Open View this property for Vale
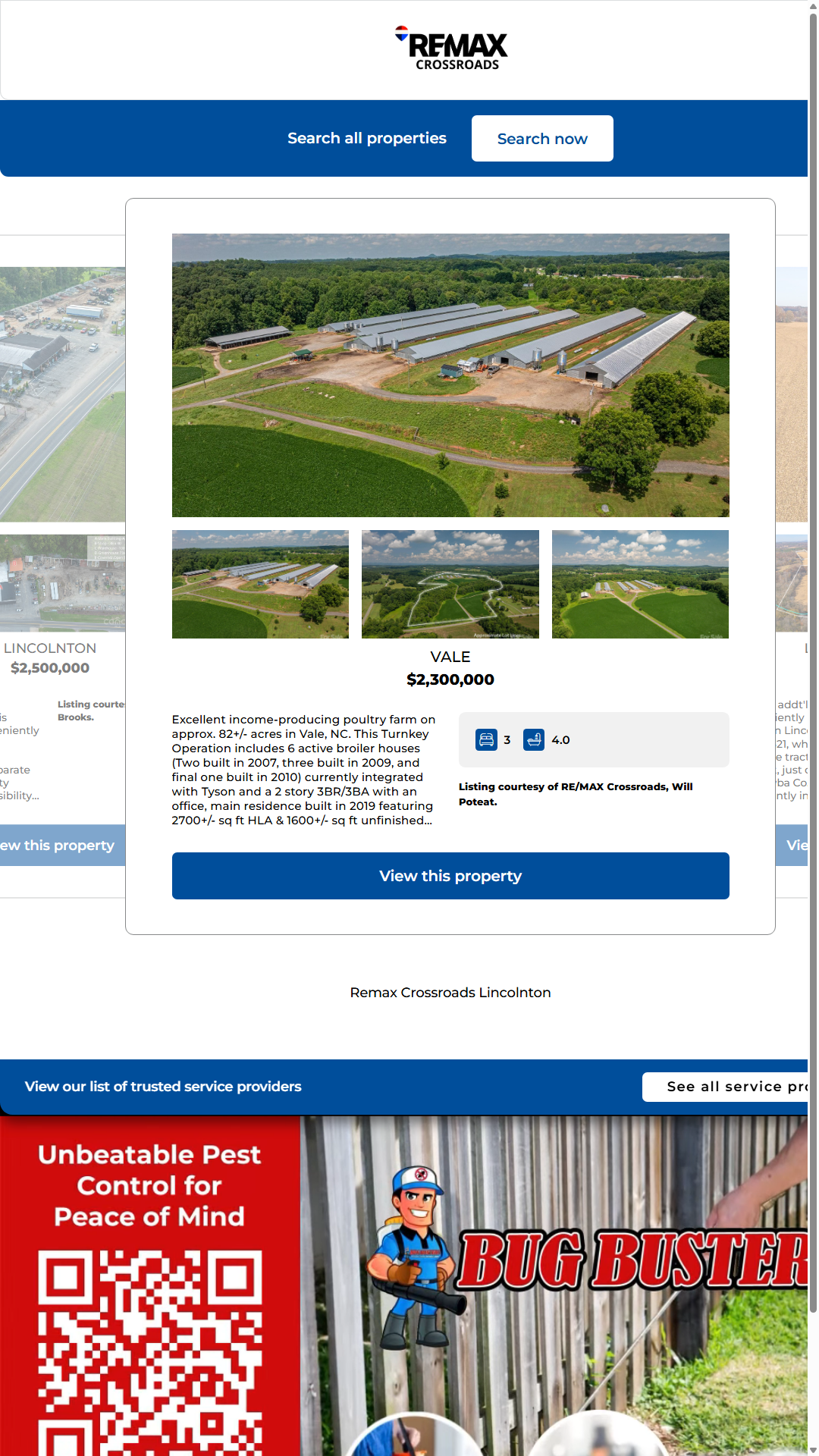The width and height of the screenshot is (819, 1456). [x=450, y=876]
